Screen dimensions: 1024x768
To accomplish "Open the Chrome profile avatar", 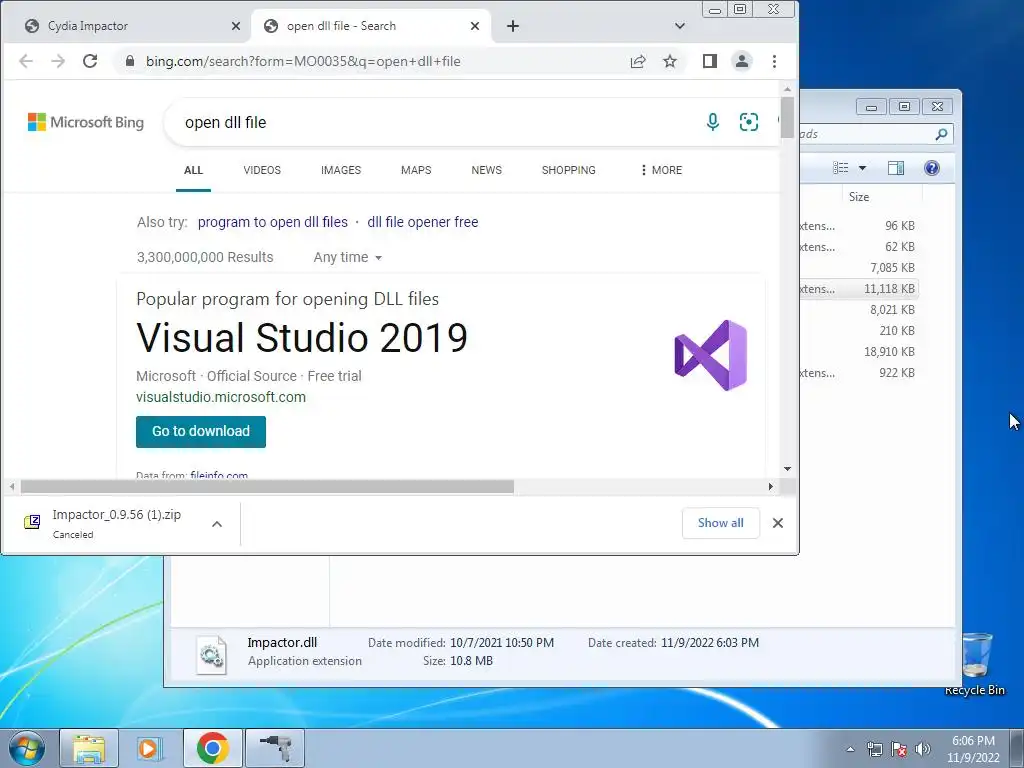I will click(x=742, y=61).
